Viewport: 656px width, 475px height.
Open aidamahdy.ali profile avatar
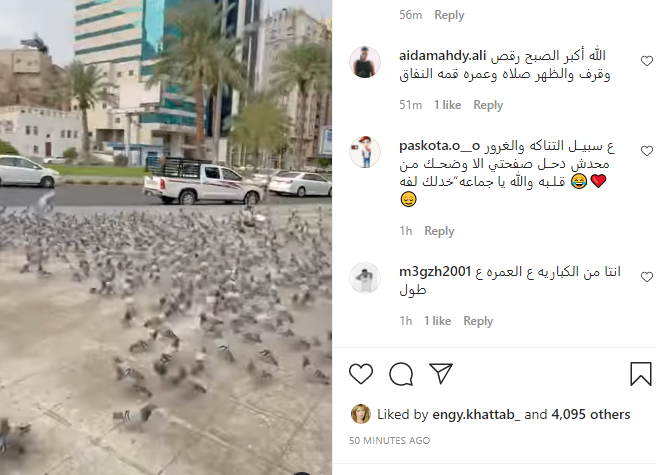[x=365, y=62]
